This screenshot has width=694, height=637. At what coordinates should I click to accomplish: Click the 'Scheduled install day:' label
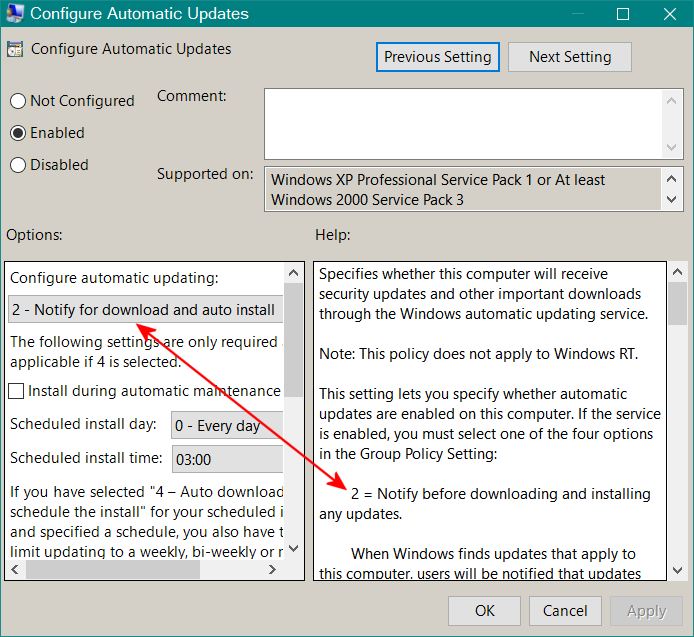(83, 424)
